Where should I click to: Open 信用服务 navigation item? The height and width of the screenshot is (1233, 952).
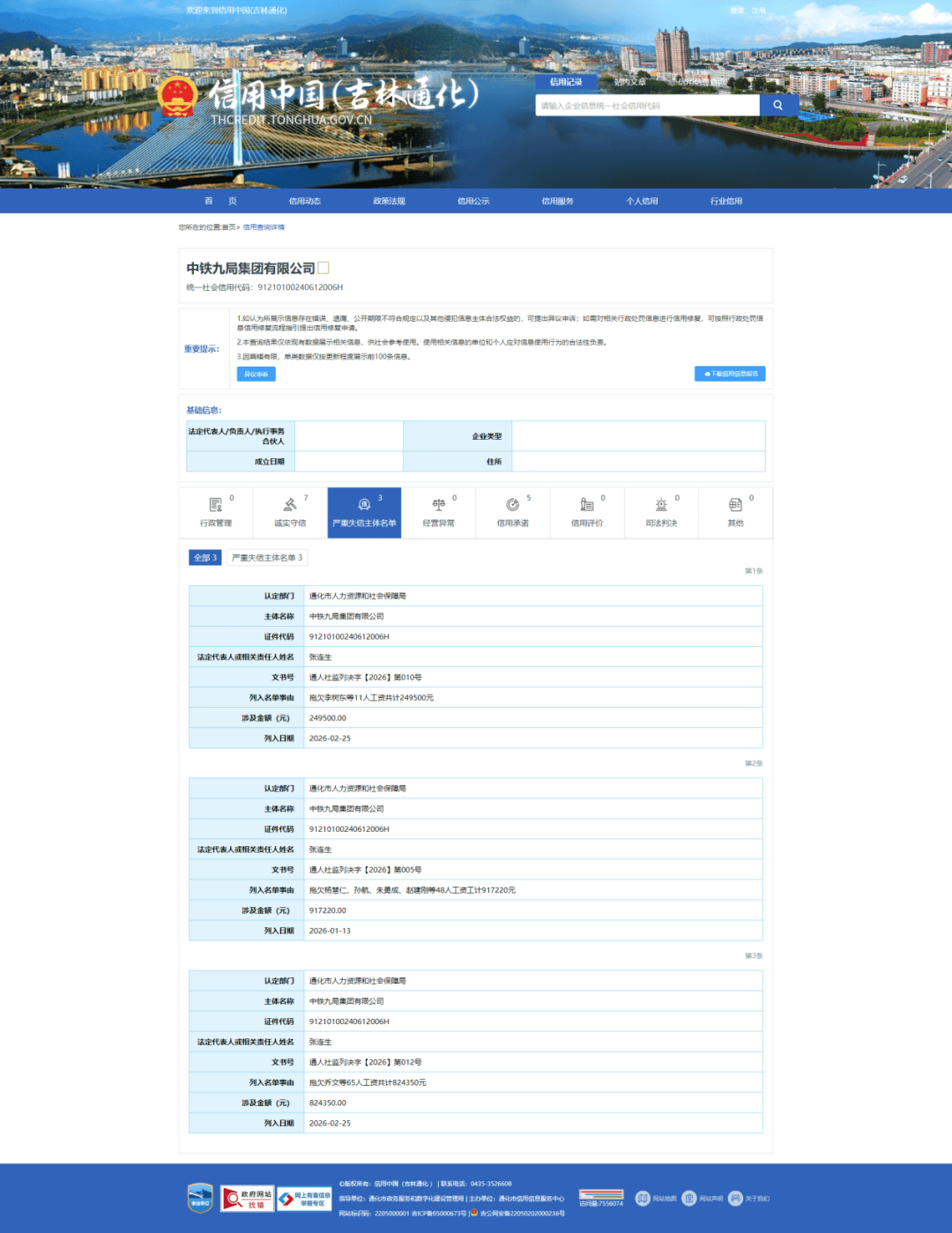click(x=557, y=201)
